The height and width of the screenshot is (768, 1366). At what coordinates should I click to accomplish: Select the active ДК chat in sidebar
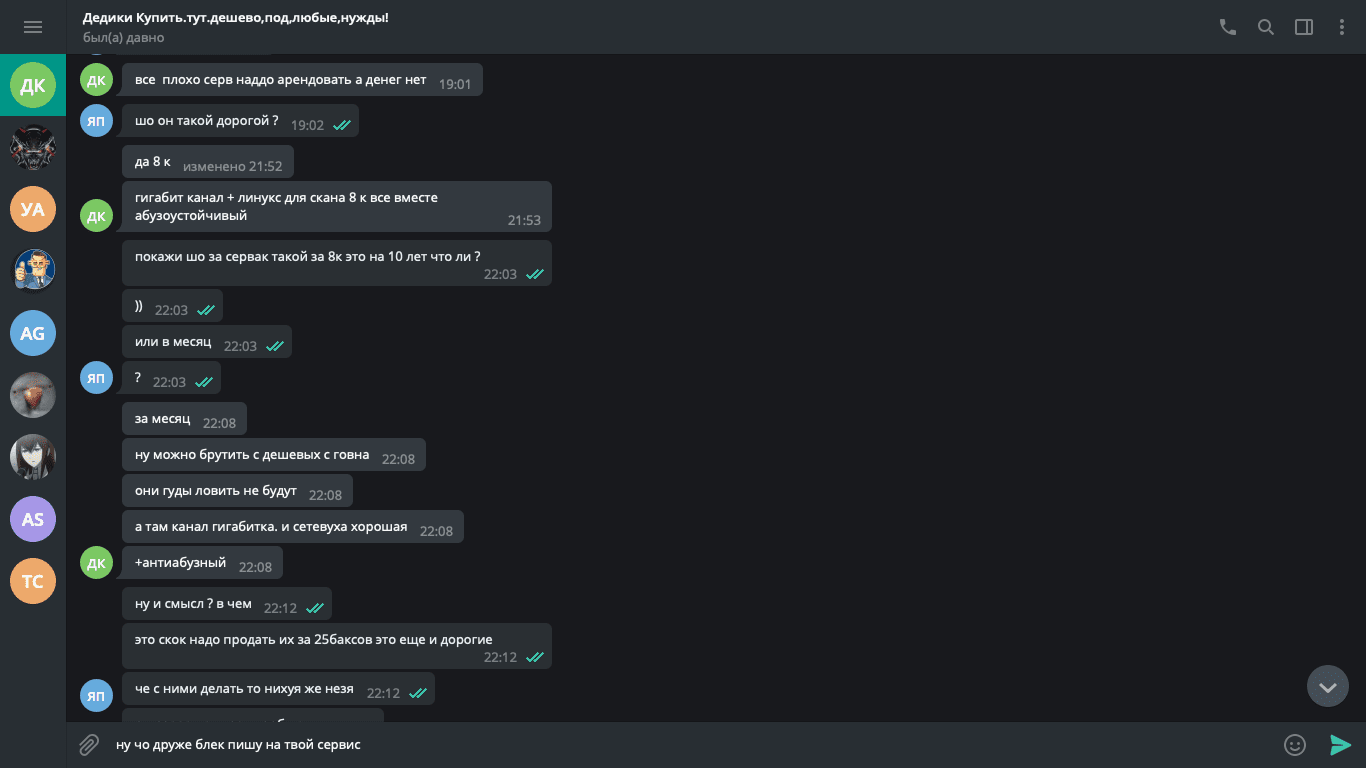point(33,85)
